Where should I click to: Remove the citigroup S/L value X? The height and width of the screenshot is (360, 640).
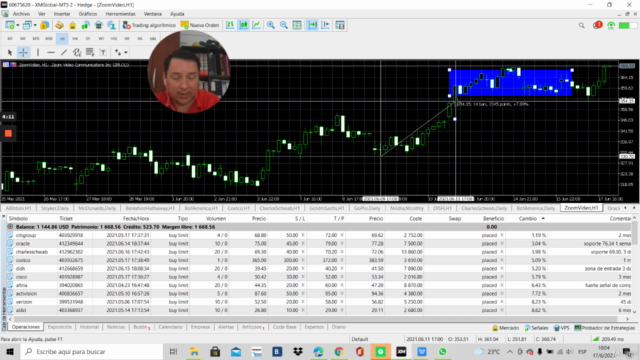[303, 236]
